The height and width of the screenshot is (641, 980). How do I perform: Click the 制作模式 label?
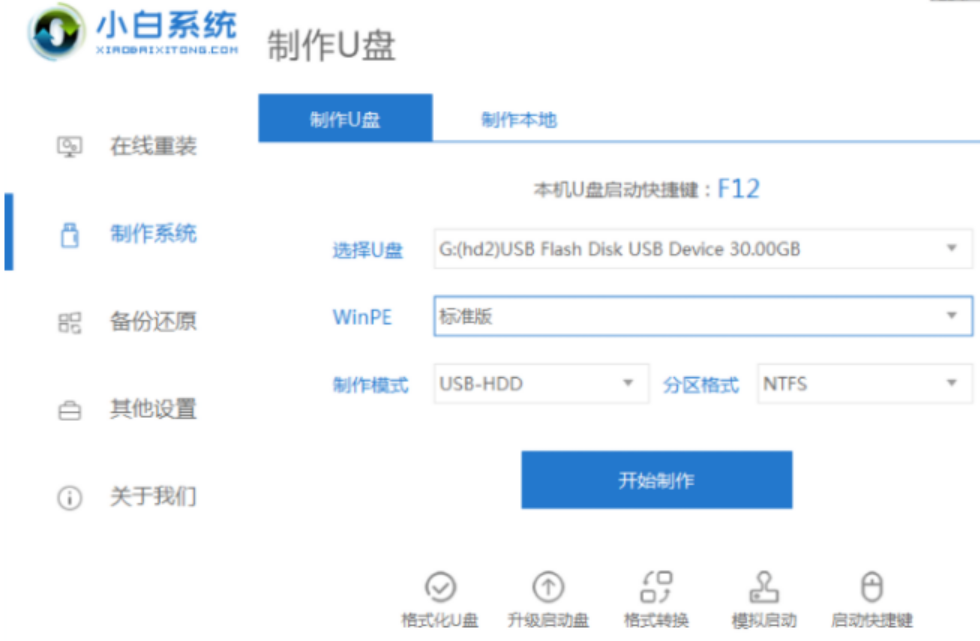click(371, 385)
